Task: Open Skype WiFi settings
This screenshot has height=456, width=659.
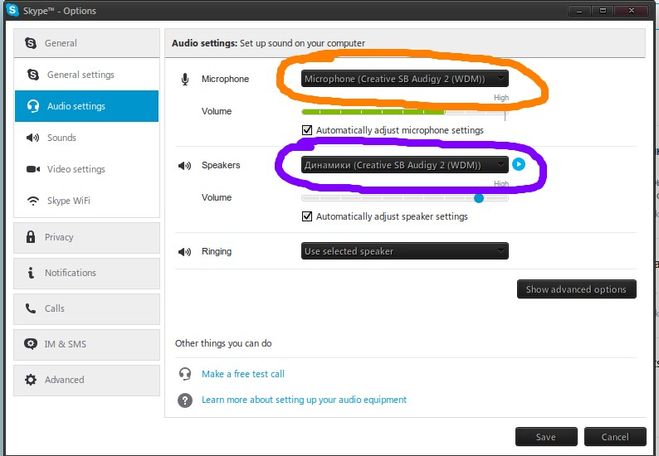Action: (87, 201)
